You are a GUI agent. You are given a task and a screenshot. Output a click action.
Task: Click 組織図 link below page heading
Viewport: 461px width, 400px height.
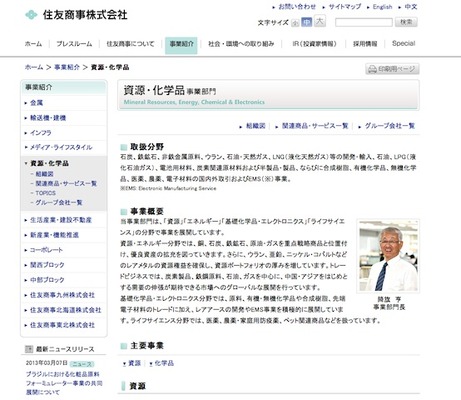pos(256,126)
